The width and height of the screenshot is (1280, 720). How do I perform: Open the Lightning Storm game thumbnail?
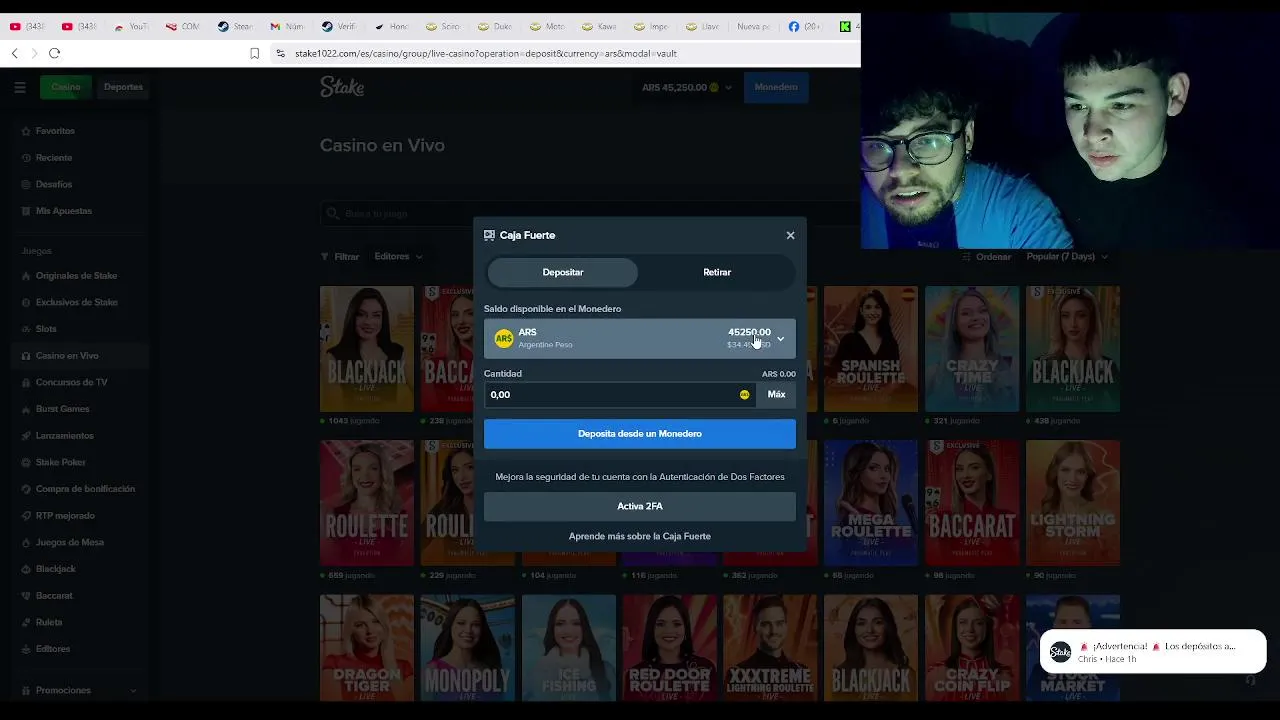tap(1072, 503)
